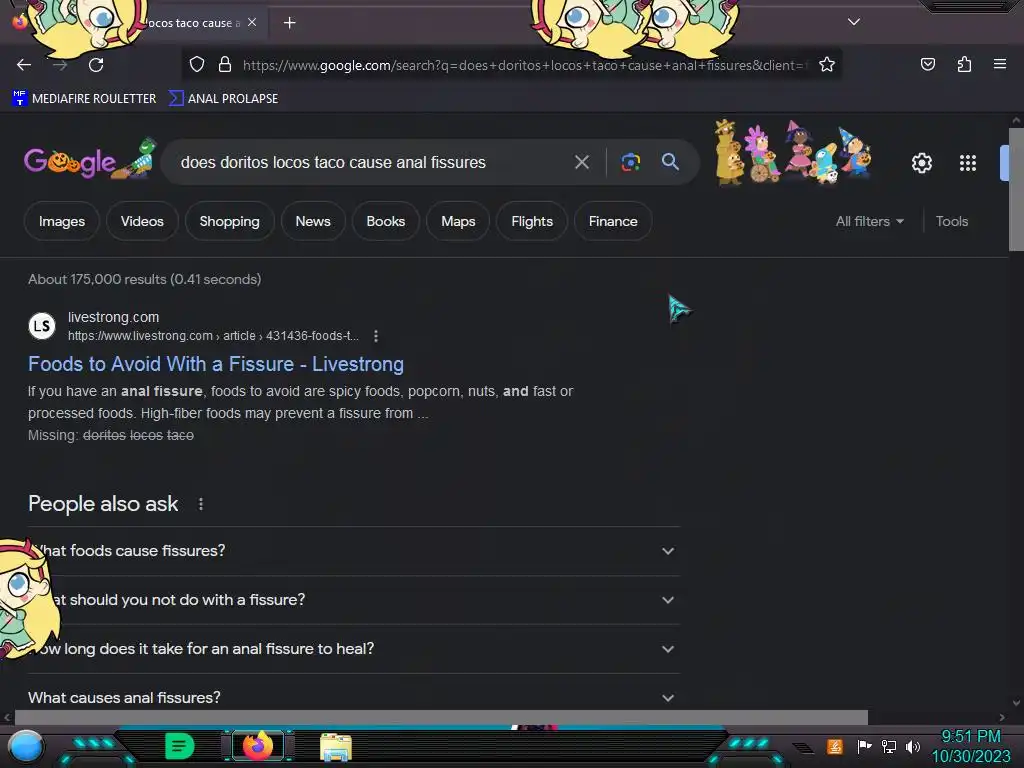
Task: Open the livestrong.com article URL
Action: click(213, 336)
